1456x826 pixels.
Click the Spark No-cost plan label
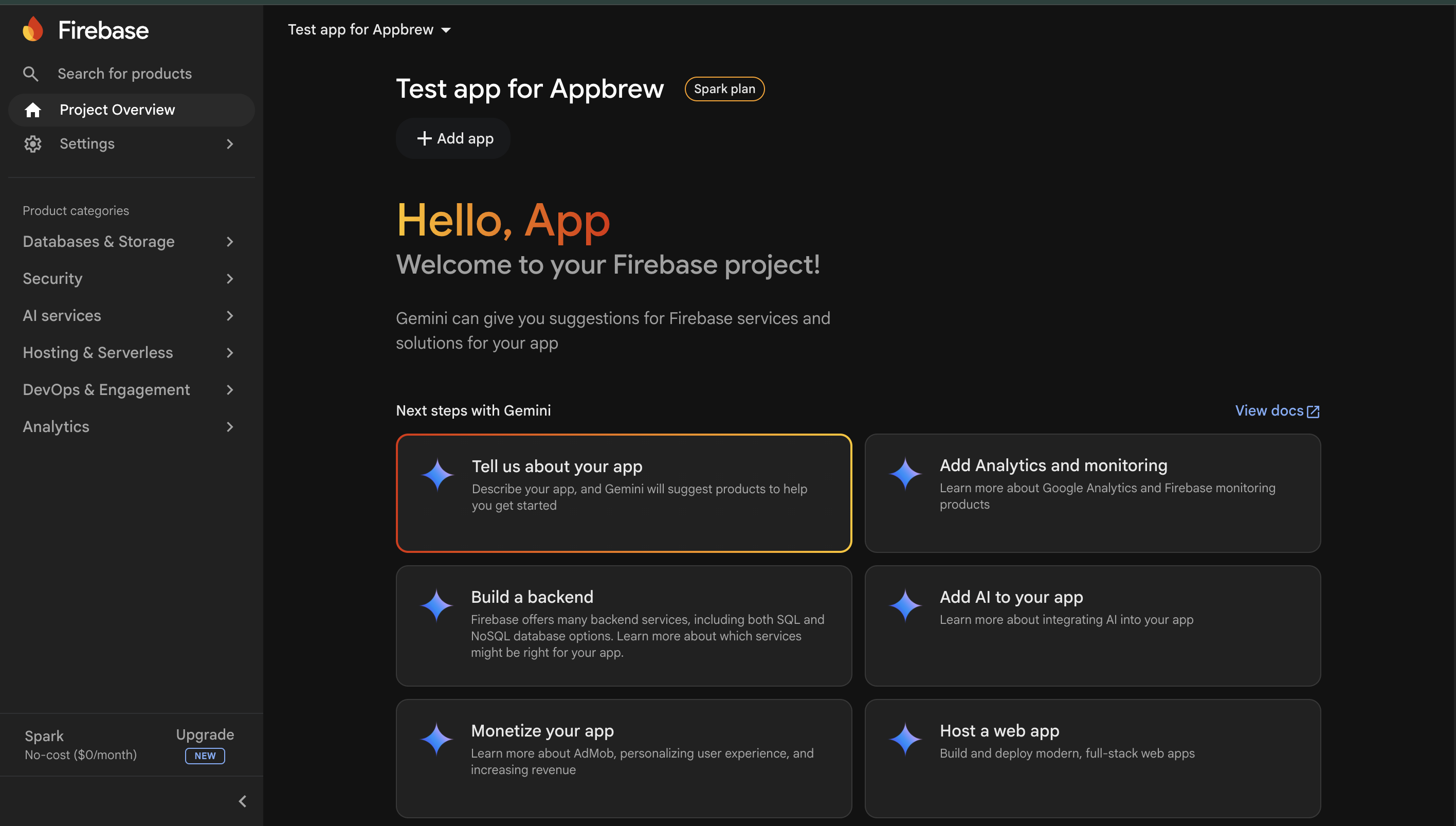[81, 745]
